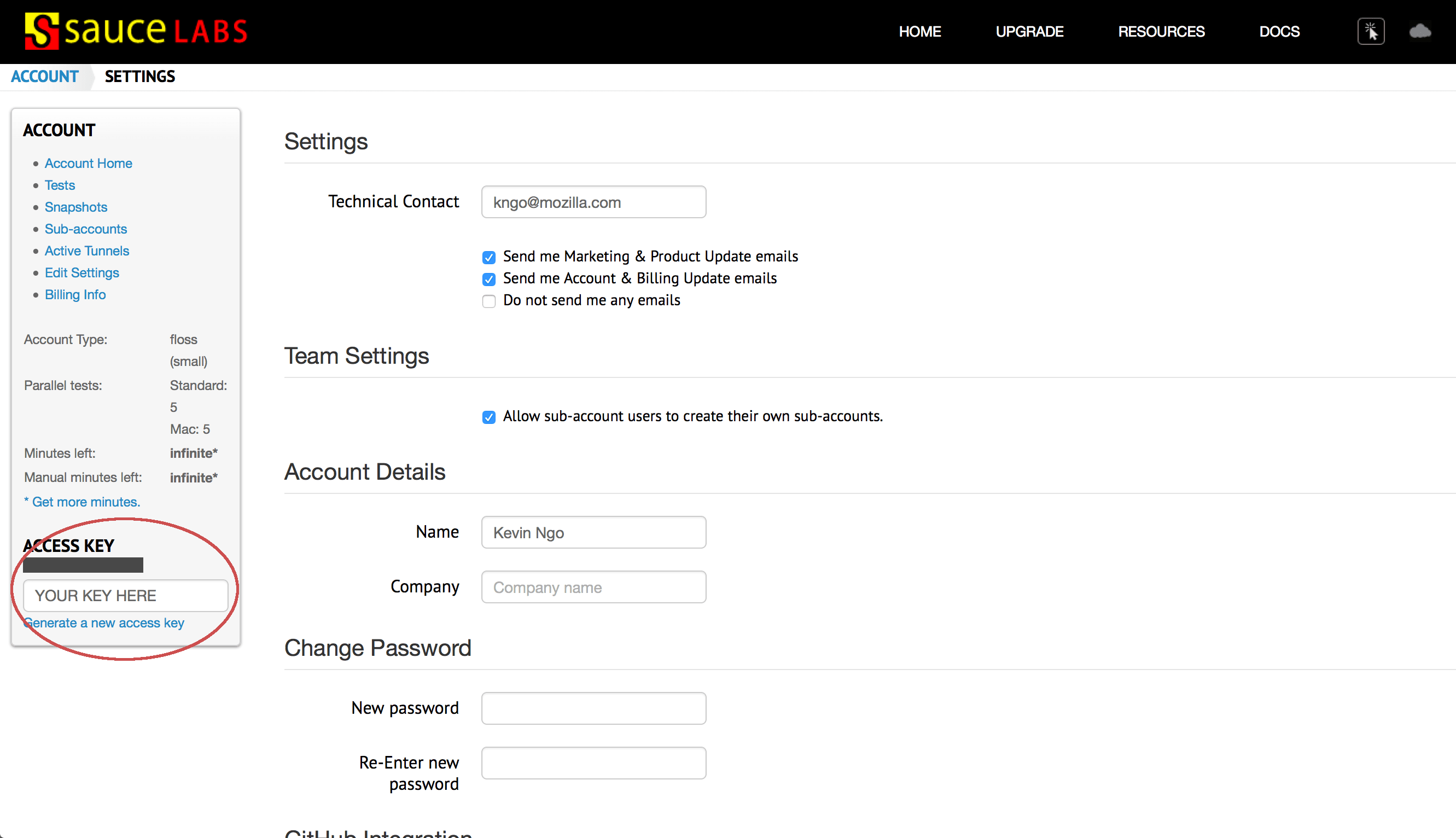Click the cloud icon in top nav
1456x838 pixels.
[x=1418, y=32]
